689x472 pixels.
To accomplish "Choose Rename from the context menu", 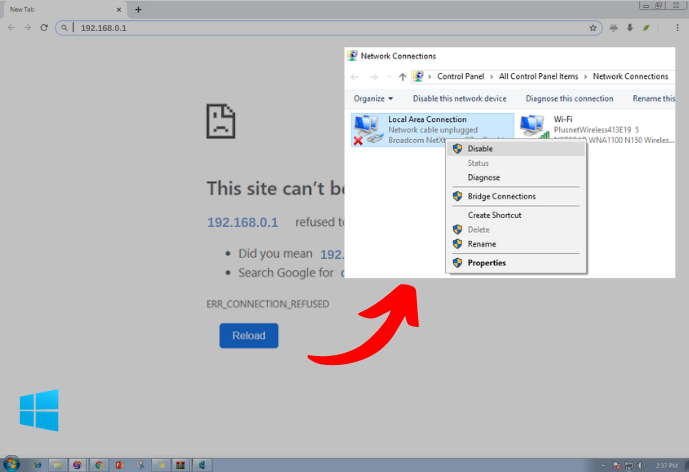I will (x=516, y=244).
